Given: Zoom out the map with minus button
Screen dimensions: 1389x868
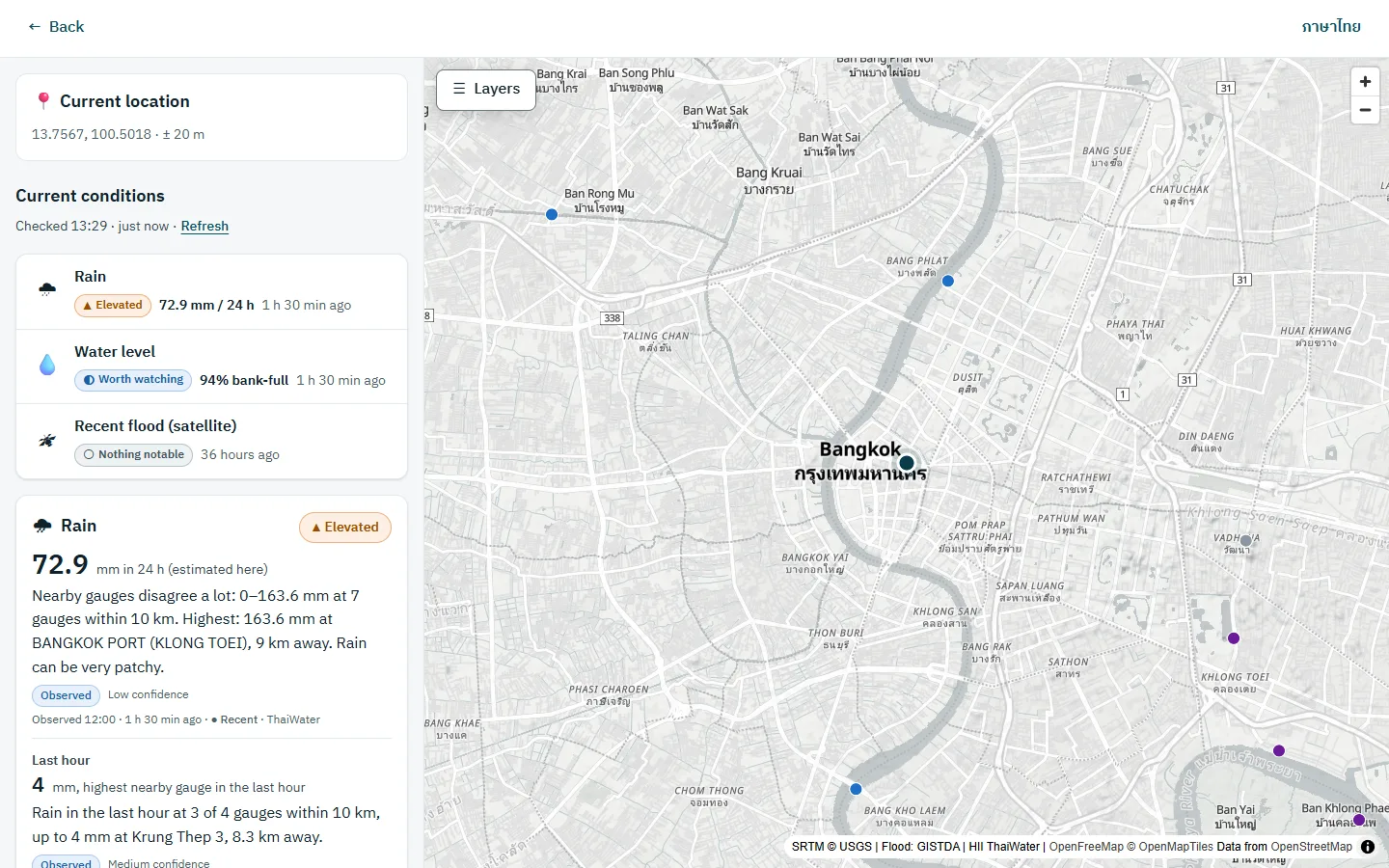Looking at the screenshot, I should coord(1365,110).
